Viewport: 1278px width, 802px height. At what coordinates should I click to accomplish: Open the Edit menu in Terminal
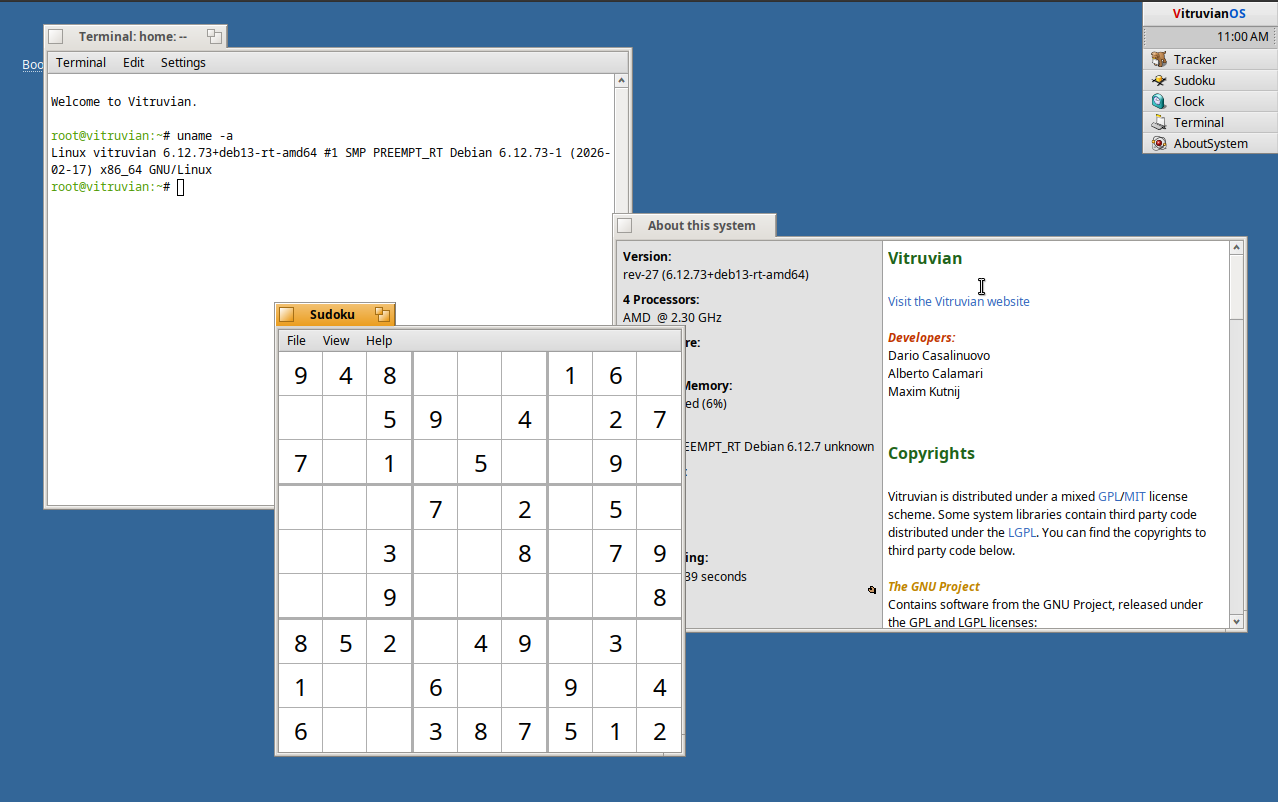coord(134,63)
